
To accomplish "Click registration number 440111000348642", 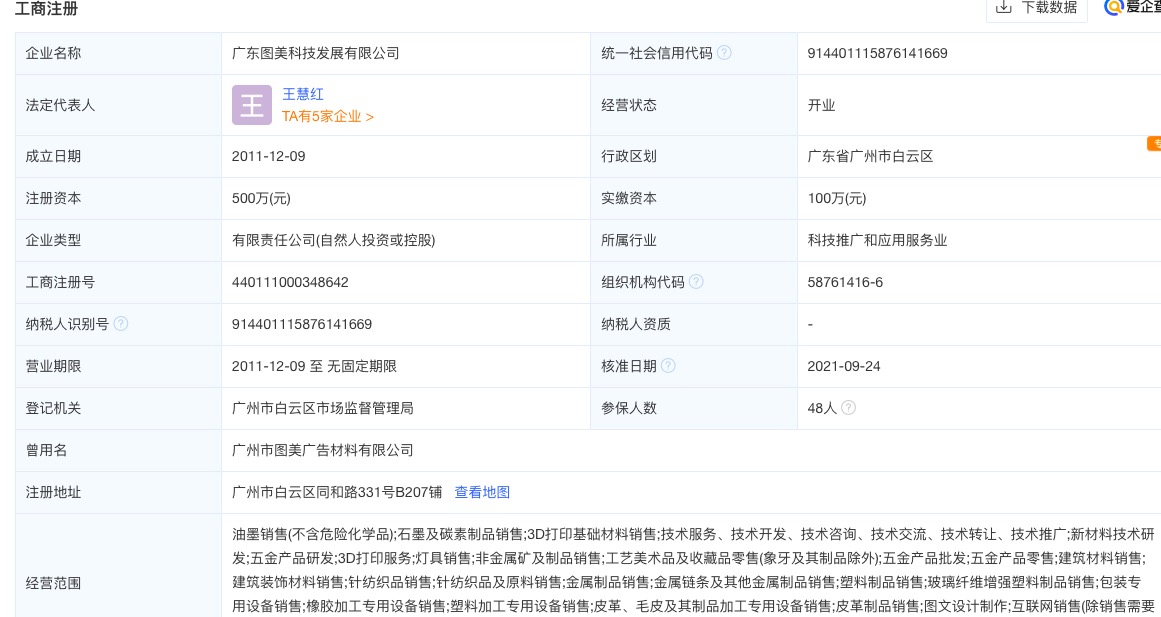I will (x=290, y=282).
